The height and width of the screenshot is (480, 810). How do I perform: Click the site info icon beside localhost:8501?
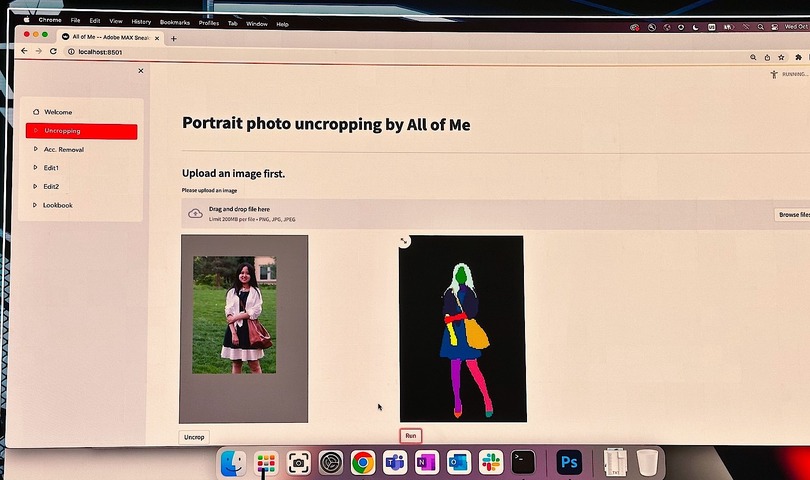click(x=71, y=52)
